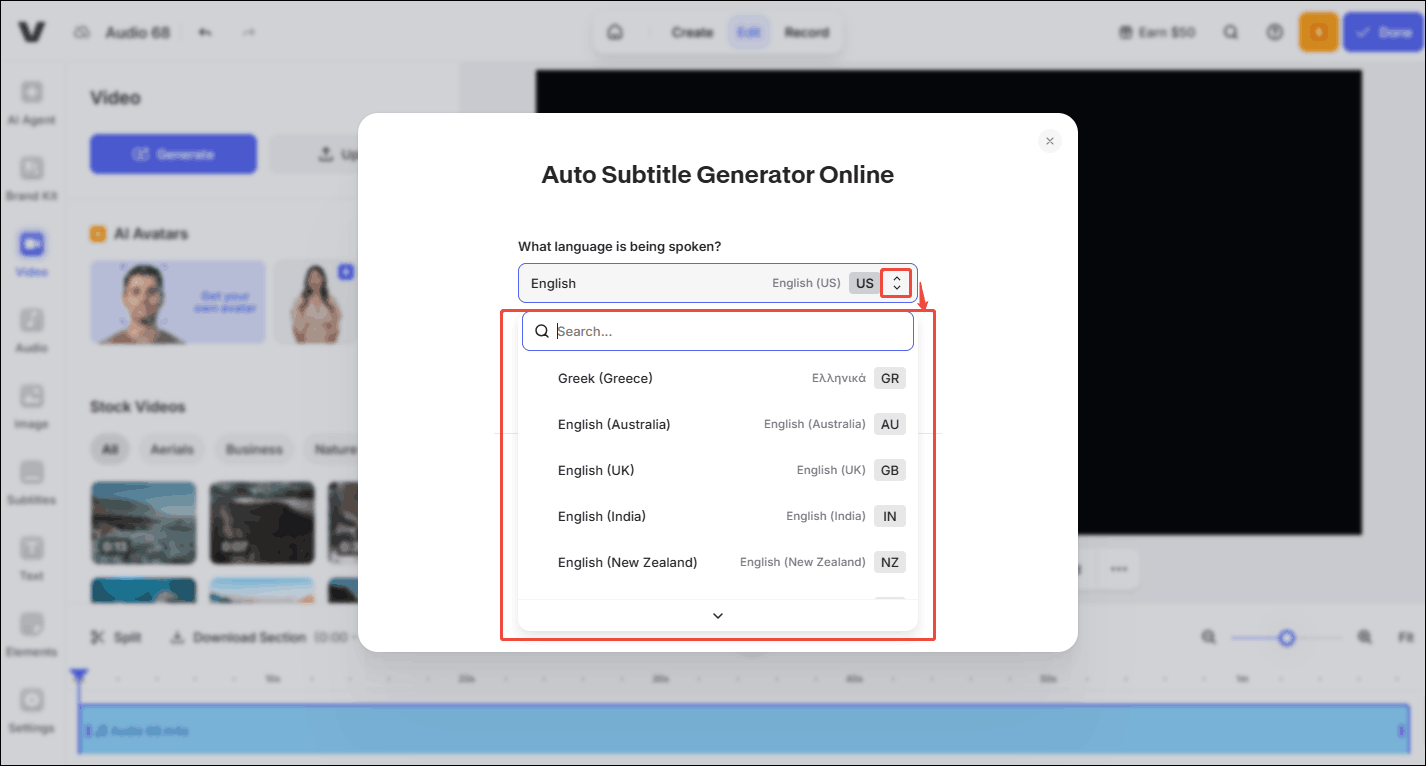The image size is (1426, 766).
Task: Close the Auto Subtitle Generator dialog
Action: [1049, 141]
